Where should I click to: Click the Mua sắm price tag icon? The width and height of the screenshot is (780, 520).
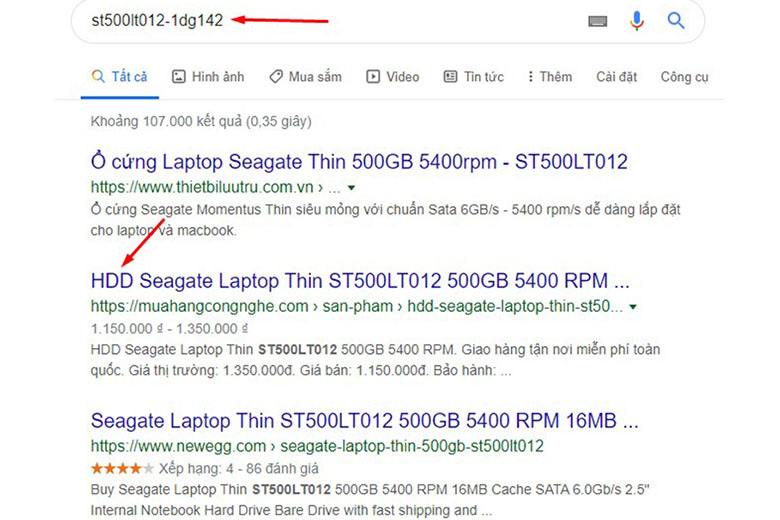pyautogui.click(x=276, y=77)
